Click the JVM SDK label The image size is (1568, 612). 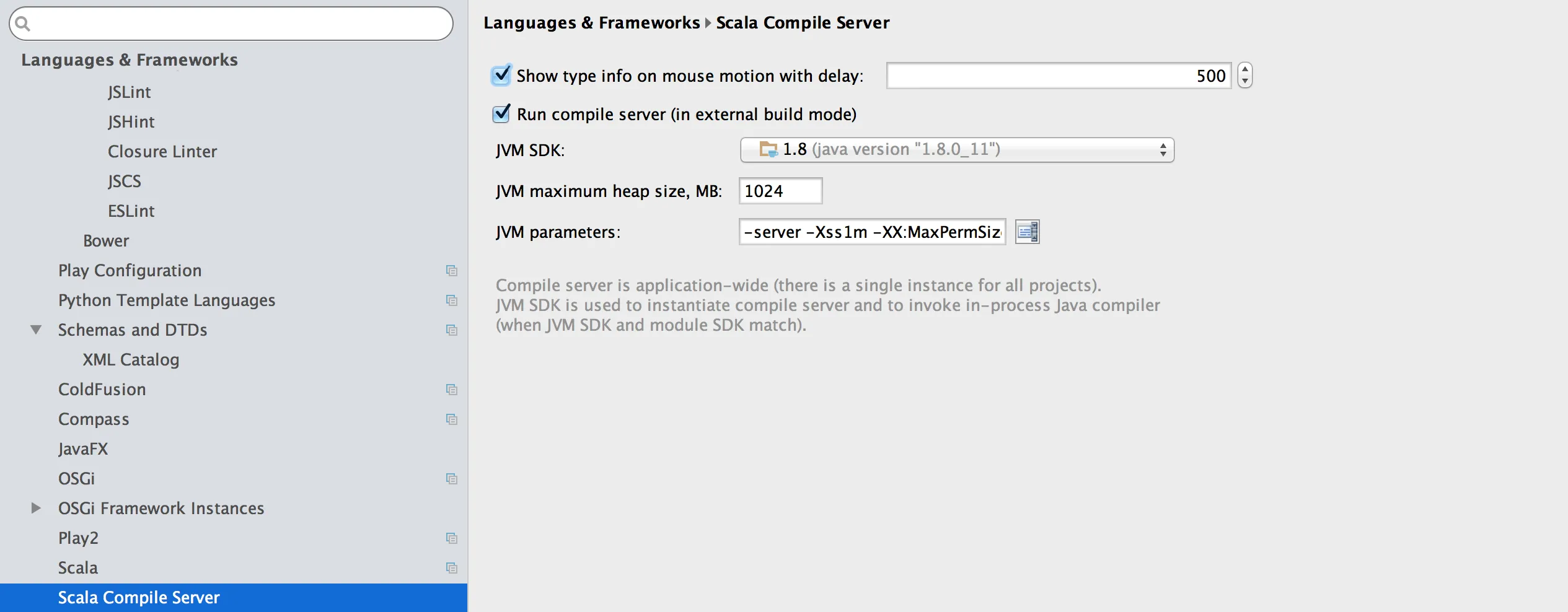pyautogui.click(x=530, y=151)
